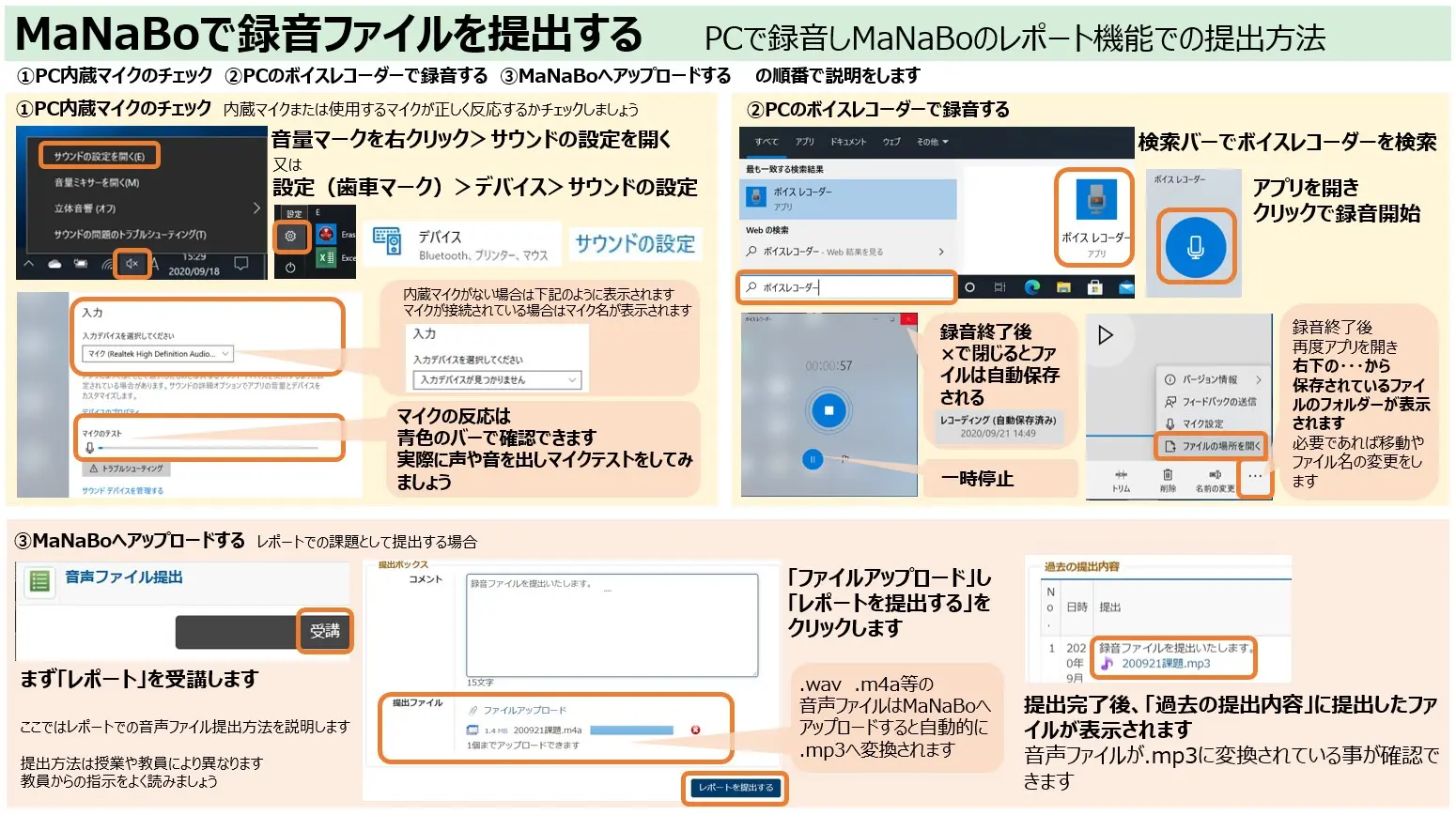This screenshot has width=1456, height=815.
Task: Show hidden tray icons with the up caret
Action: [29, 265]
